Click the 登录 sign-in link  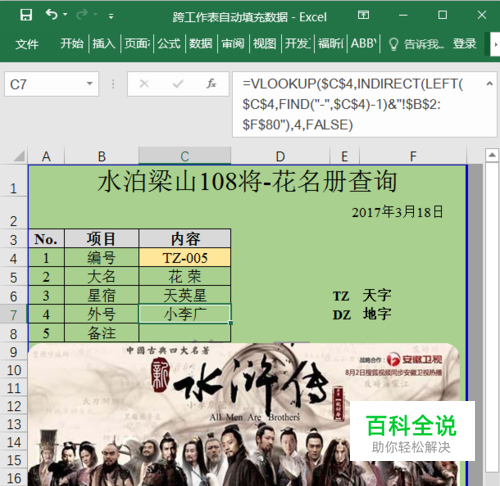pyautogui.click(x=464, y=44)
